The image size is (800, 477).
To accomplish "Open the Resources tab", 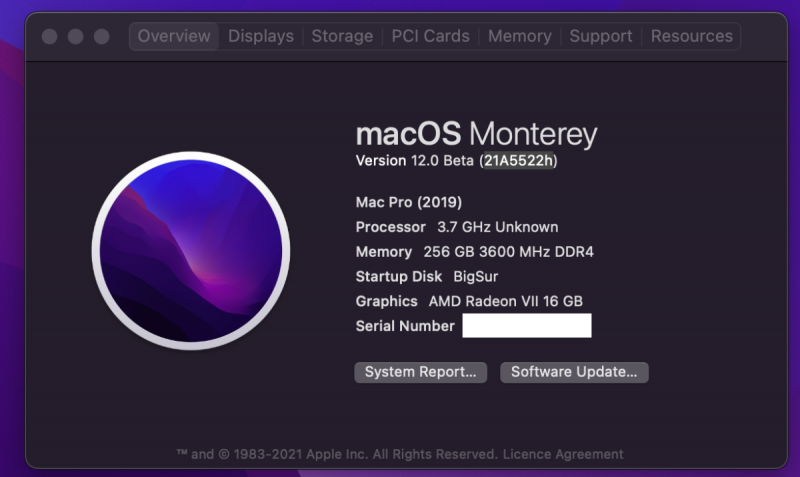I will [x=691, y=36].
